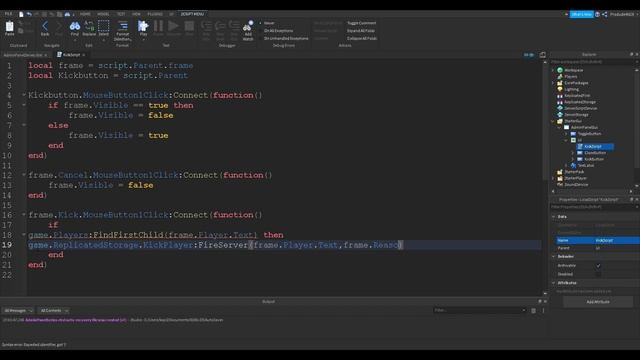
Task: Click the Workspace globe icon
Action: tap(560, 70)
